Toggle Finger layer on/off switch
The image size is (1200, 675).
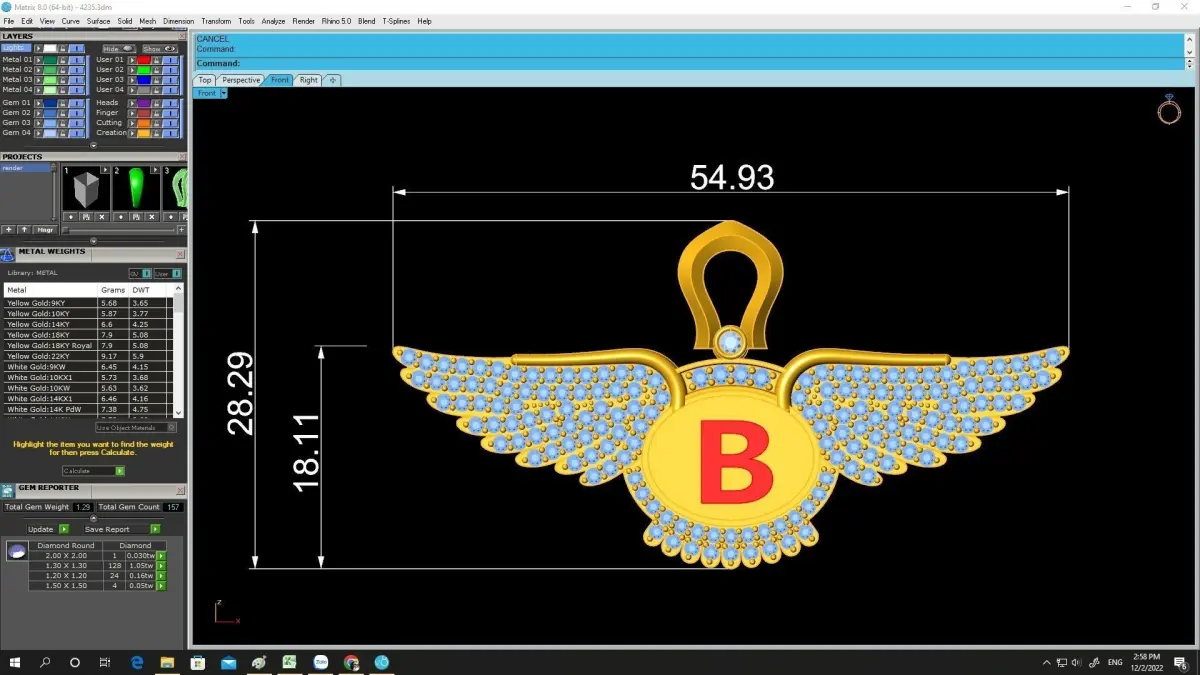pyautogui.click(x=170, y=113)
